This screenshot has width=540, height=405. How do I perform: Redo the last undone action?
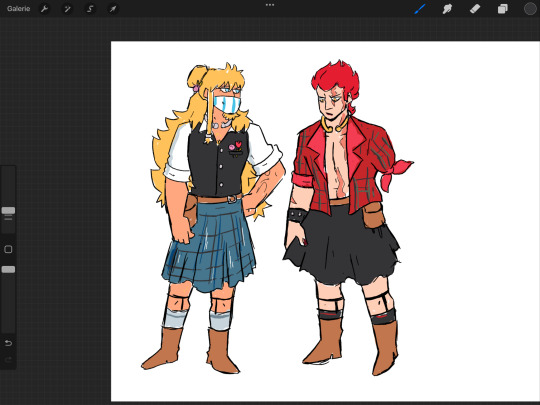click(x=8, y=360)
